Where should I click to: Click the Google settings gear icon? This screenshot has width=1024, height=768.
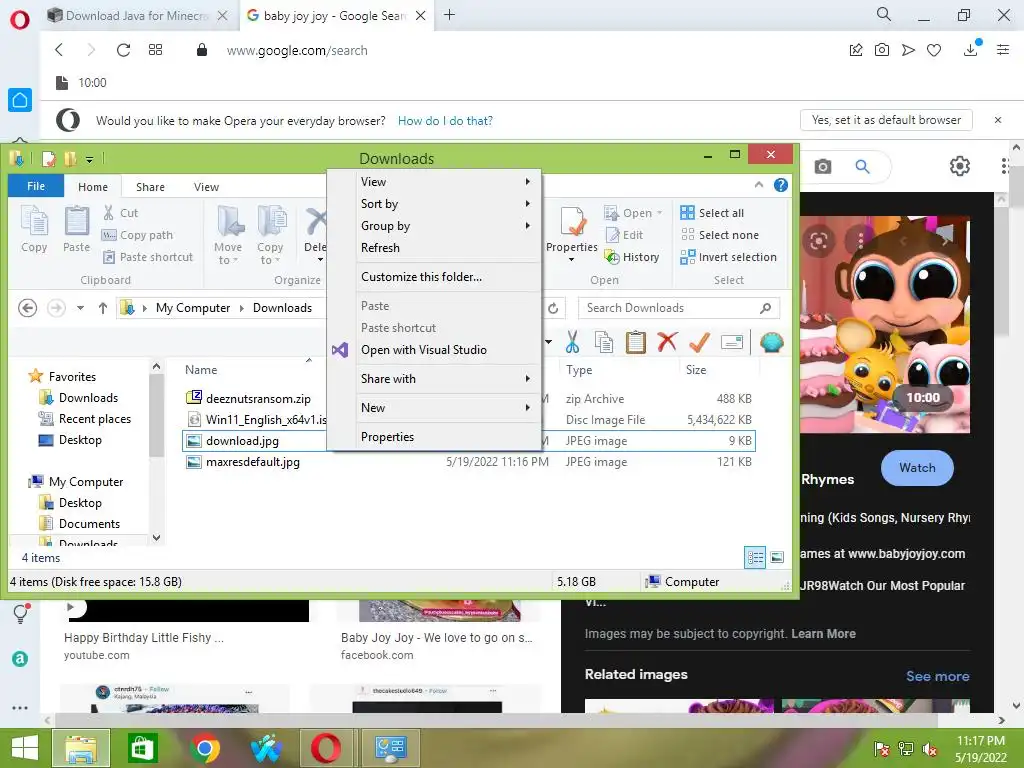[959, 167]
